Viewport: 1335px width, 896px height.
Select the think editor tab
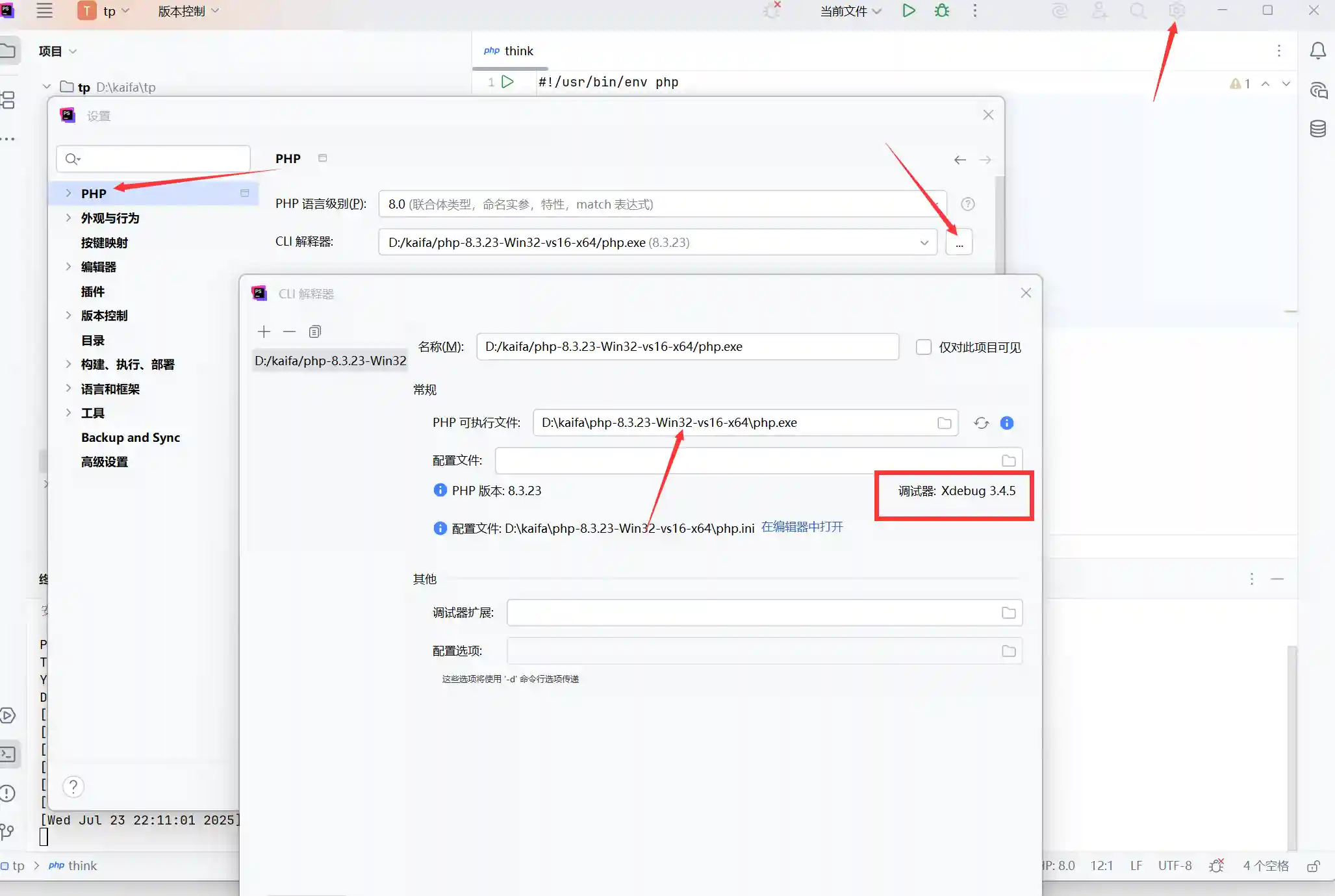click(x=509, y=51)
